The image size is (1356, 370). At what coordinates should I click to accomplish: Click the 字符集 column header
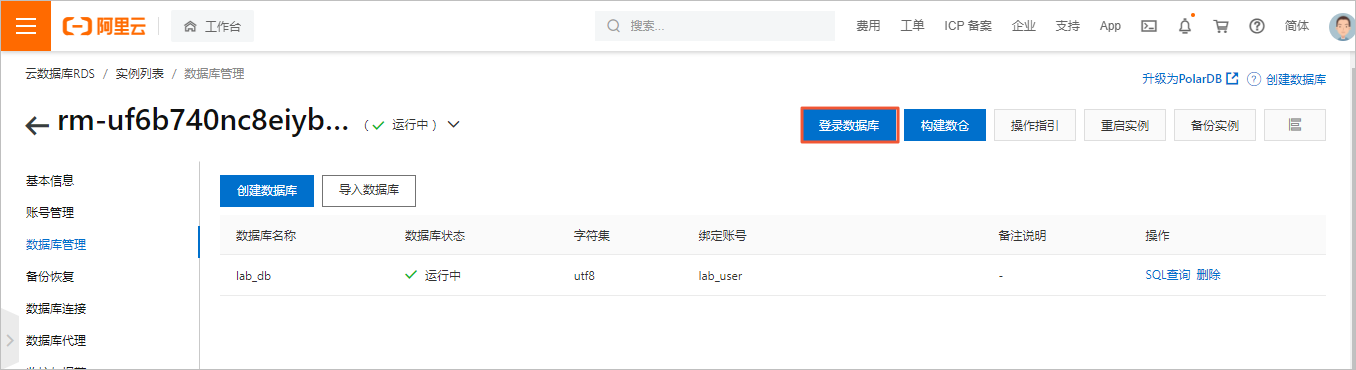tap(592, 236)
